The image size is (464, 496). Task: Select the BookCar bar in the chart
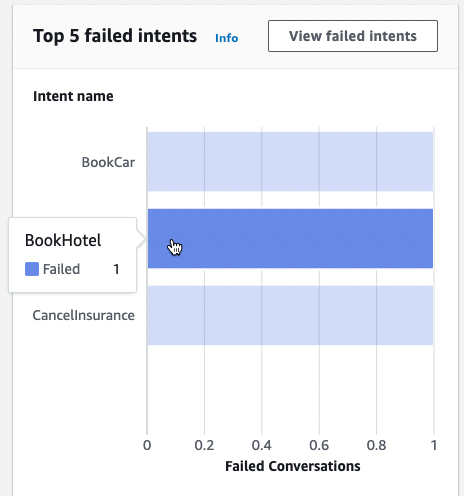point(290,162)
